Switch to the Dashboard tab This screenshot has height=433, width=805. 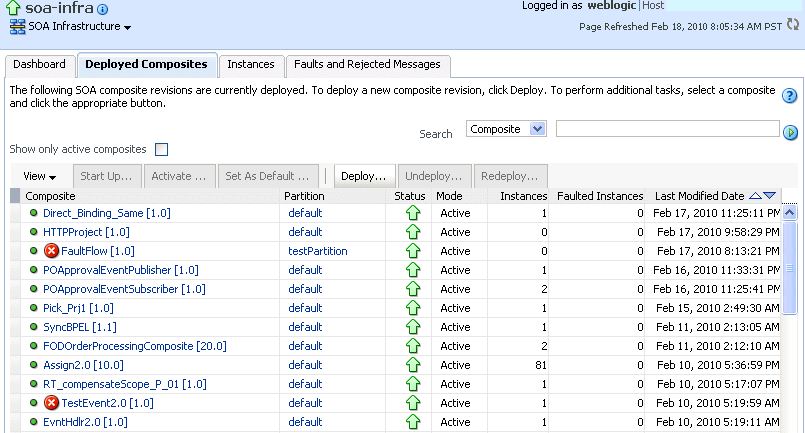coord(40,65)
